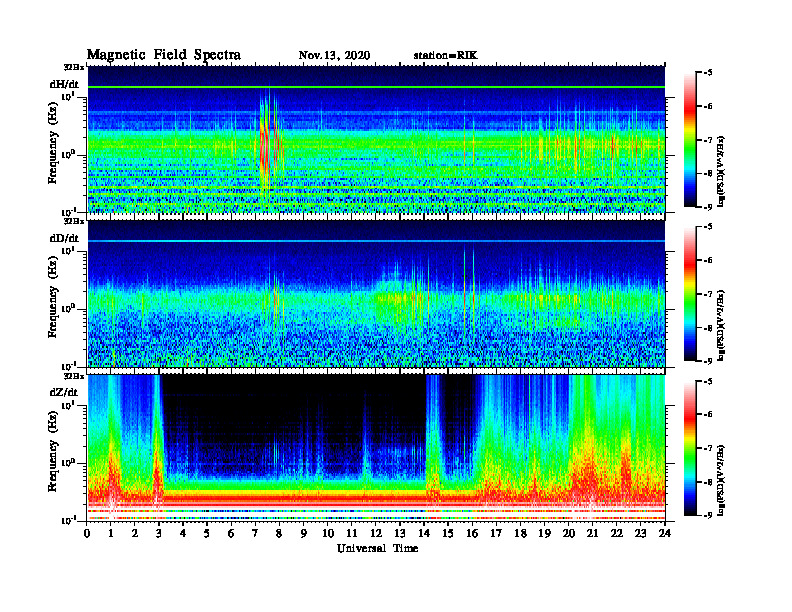The height and width of the screenshot is (612, 792).
Task: Select the dH/dt panel label
Action: [64, 84]
